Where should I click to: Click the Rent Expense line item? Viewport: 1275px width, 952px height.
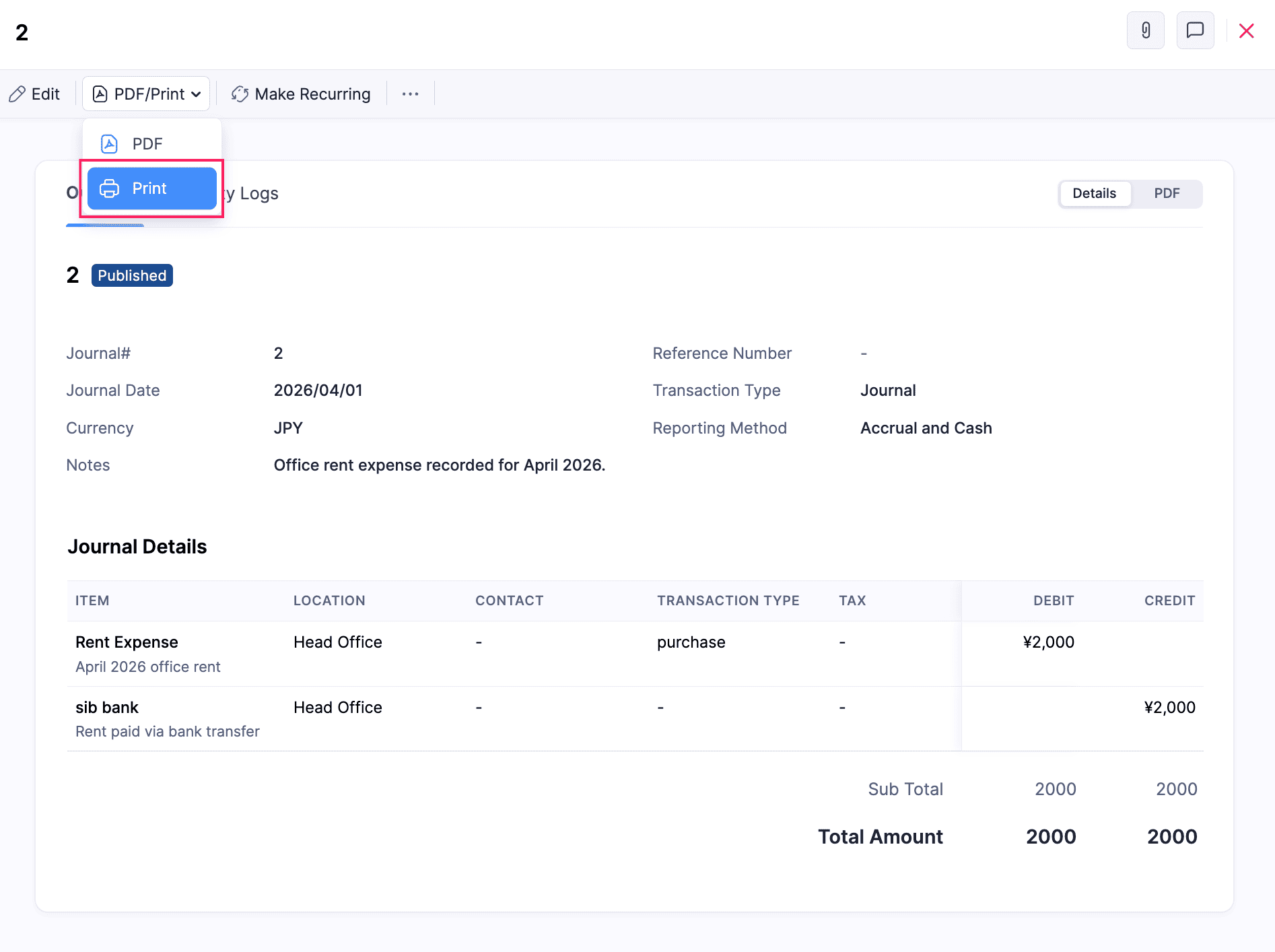127,642
